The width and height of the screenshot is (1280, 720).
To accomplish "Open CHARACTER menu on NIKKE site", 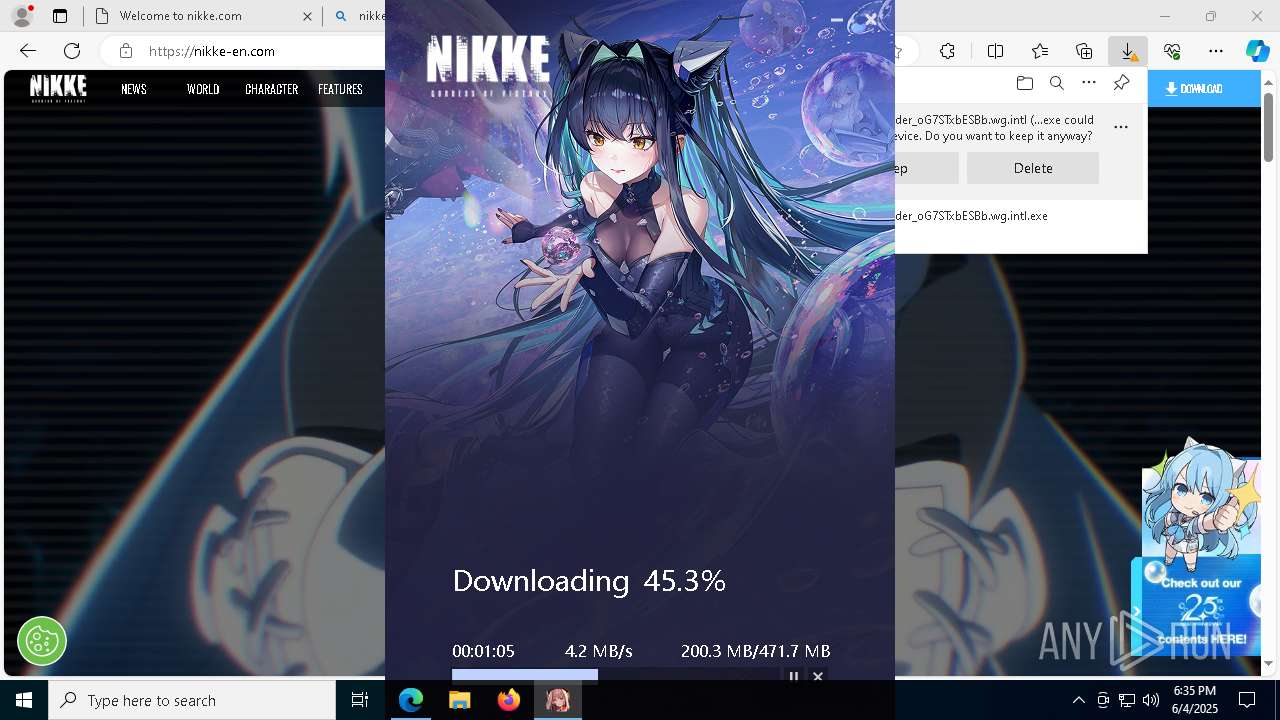I will coord(272,89).
